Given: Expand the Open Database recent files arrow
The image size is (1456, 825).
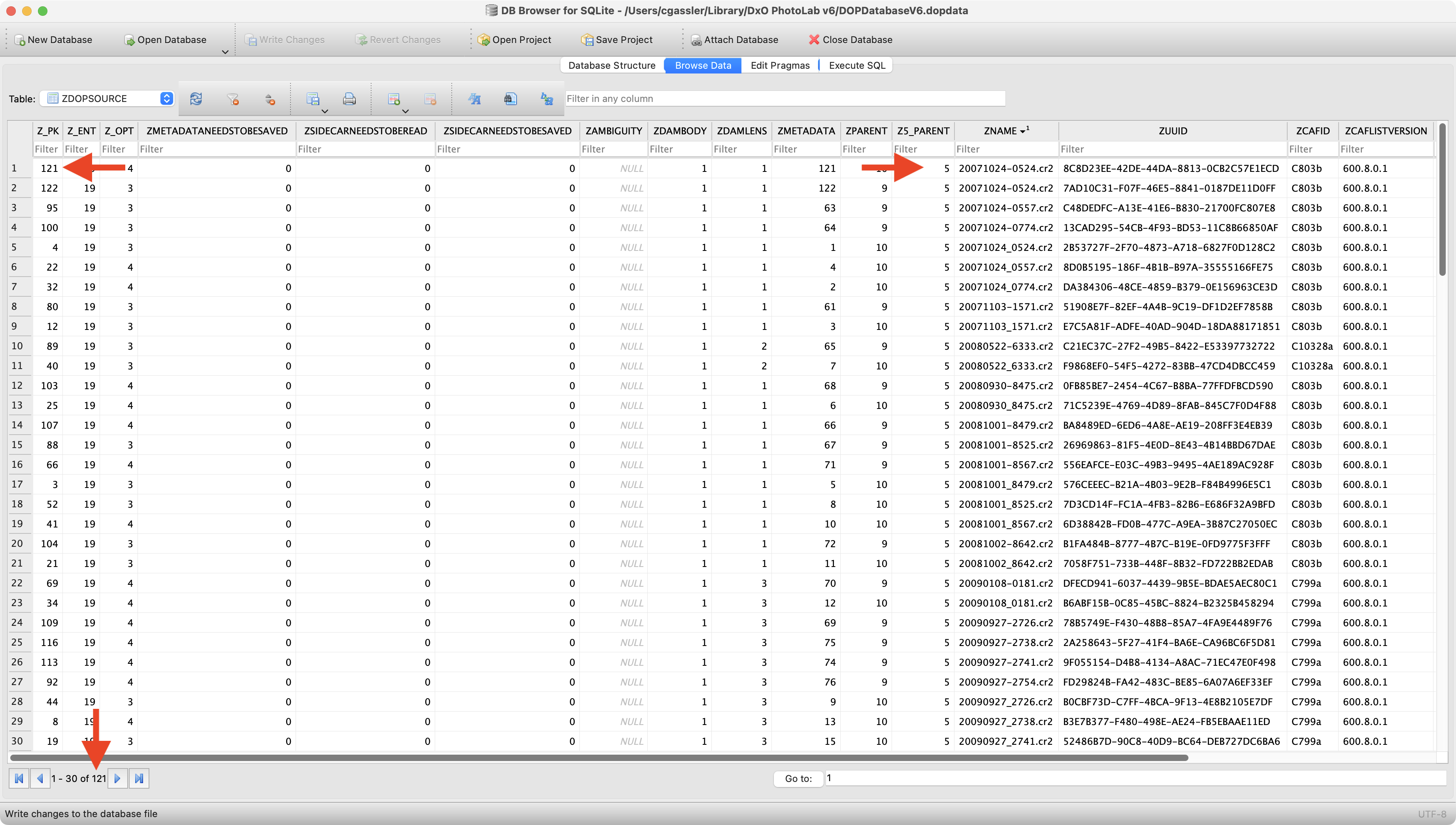Looking at the screenshot, I should (225, 52).
